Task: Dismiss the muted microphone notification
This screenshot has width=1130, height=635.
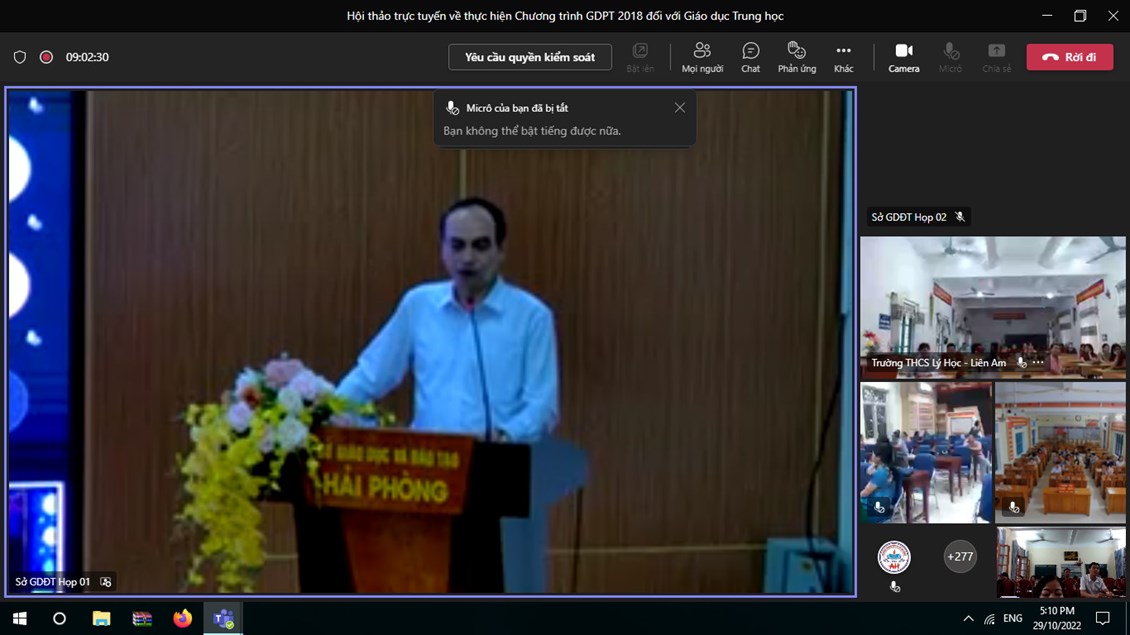Action: [680, 108]
